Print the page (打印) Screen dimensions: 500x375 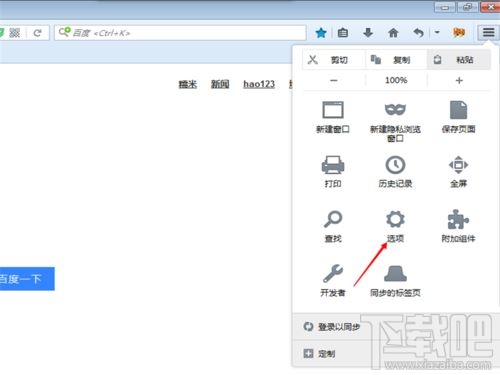coord(333,172)
